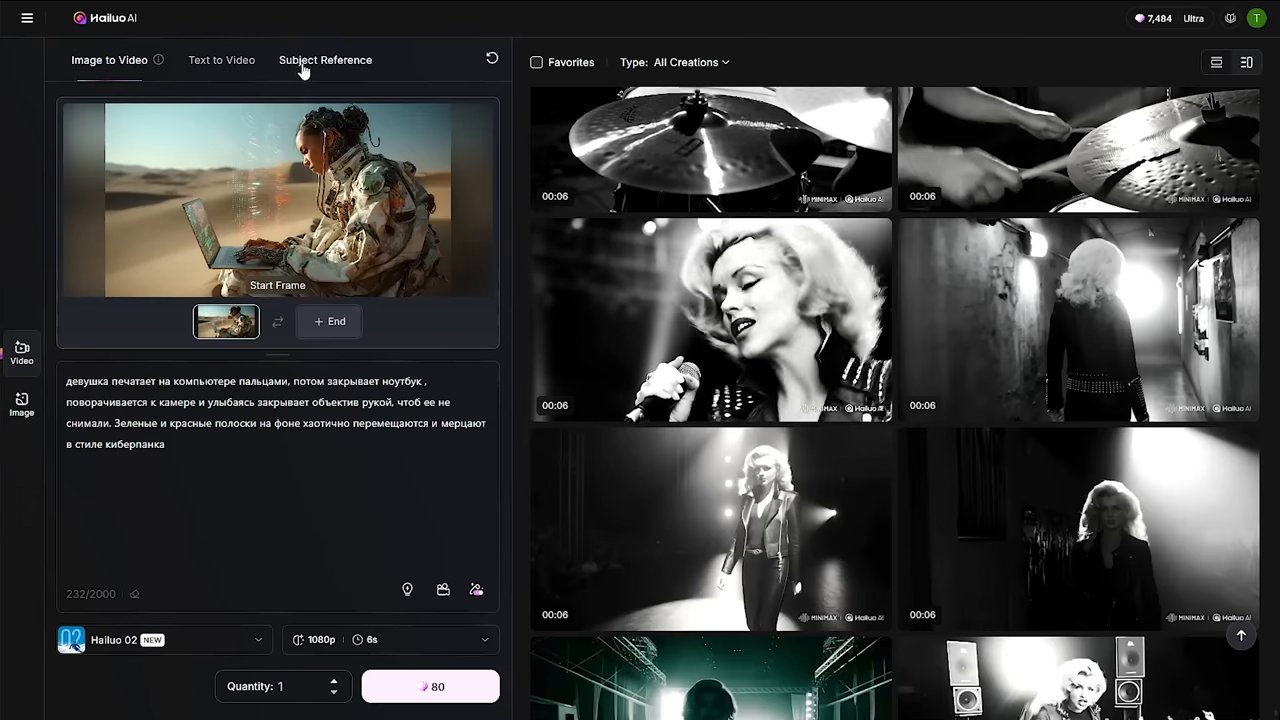
Task: Open the teal-tinted stage video thumbnail
Action: click(x=711, y=679)
